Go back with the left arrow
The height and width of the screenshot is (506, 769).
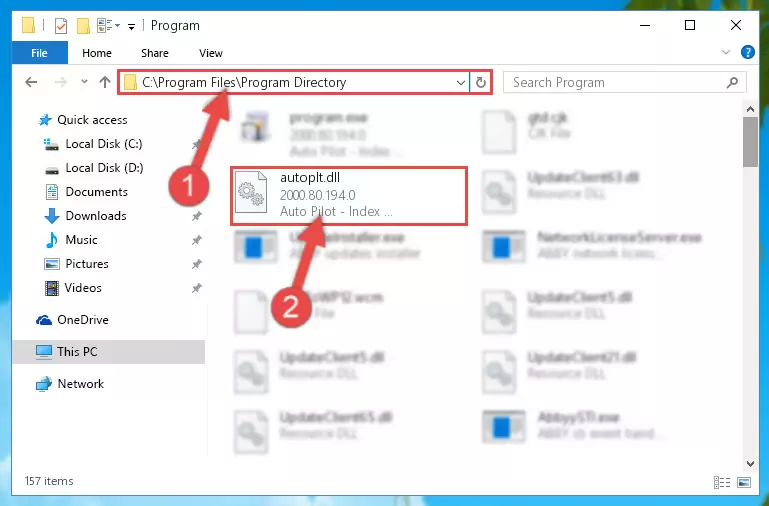tap(31, 82)
